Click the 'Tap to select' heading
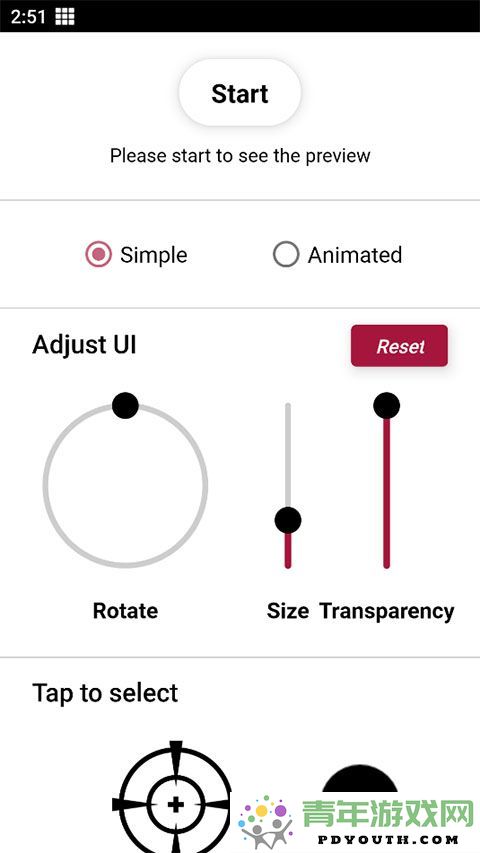The width and height of the screenshot is (480, 853). pyautogui.click(x=105, y=693)
